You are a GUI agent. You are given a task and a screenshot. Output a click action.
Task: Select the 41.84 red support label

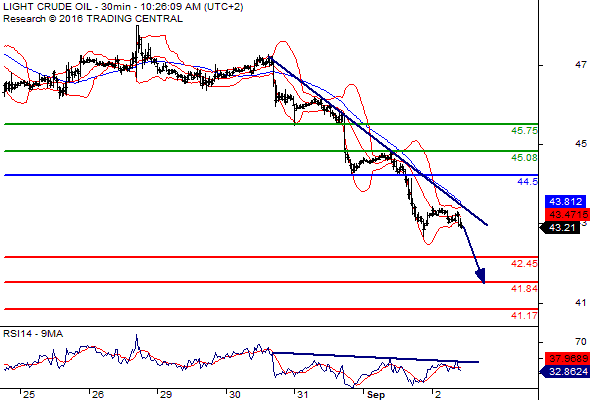(524, 289)
